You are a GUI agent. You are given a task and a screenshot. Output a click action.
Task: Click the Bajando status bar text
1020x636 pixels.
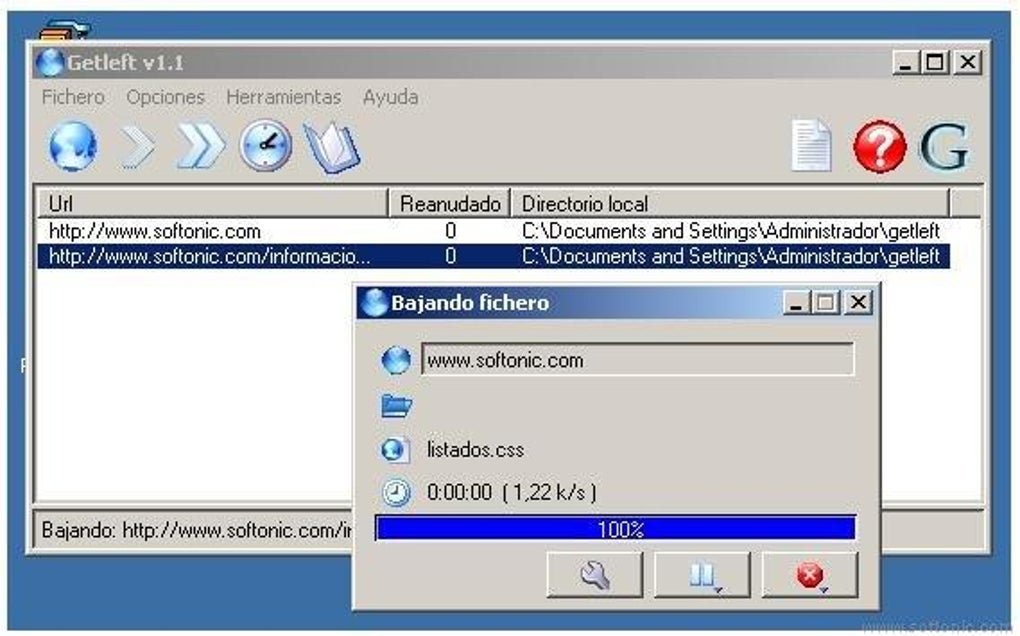click(x=196, y=530)
